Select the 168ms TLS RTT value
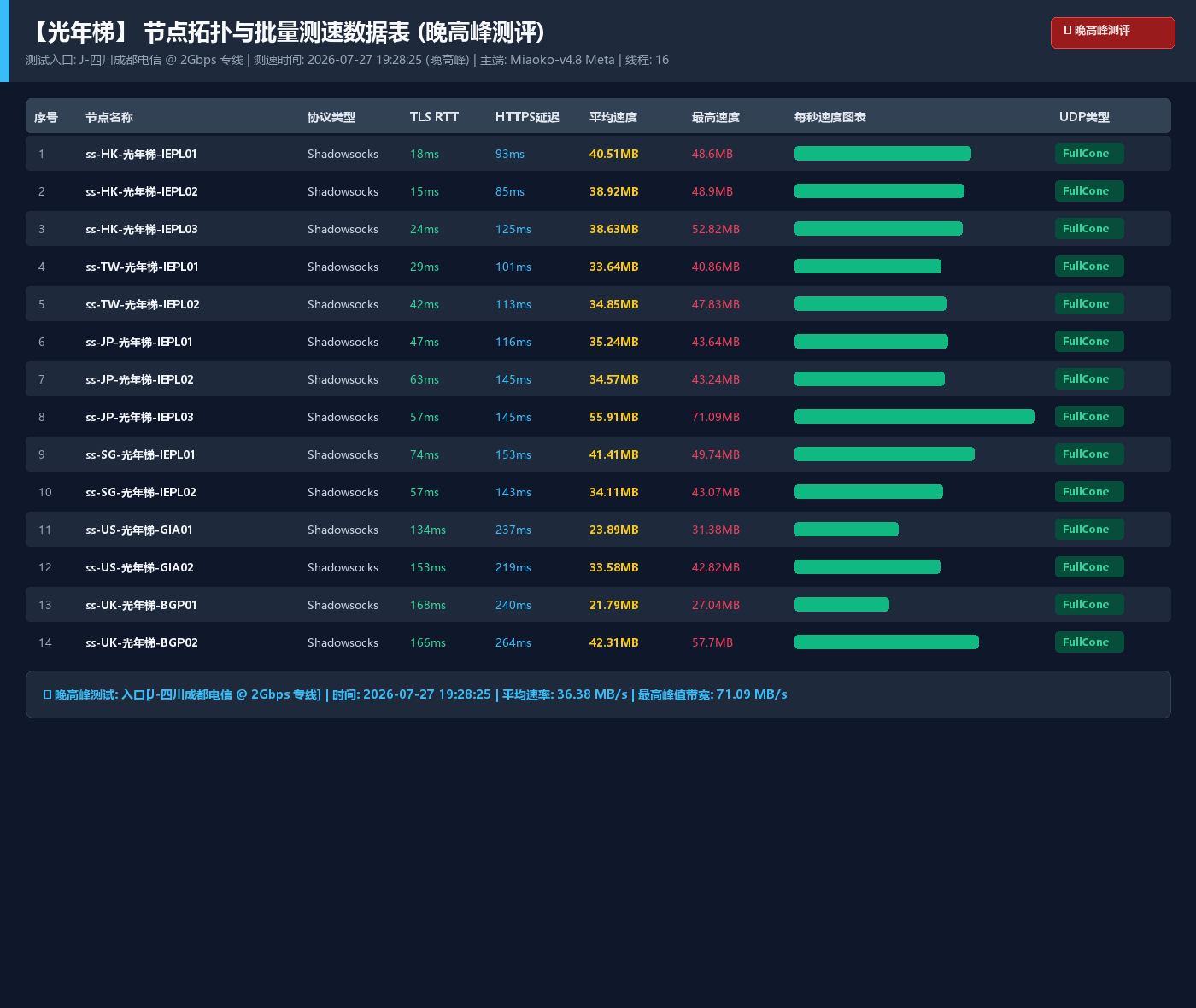Viewport: 1196px width, 1008px height. click(x=428, y=605)
